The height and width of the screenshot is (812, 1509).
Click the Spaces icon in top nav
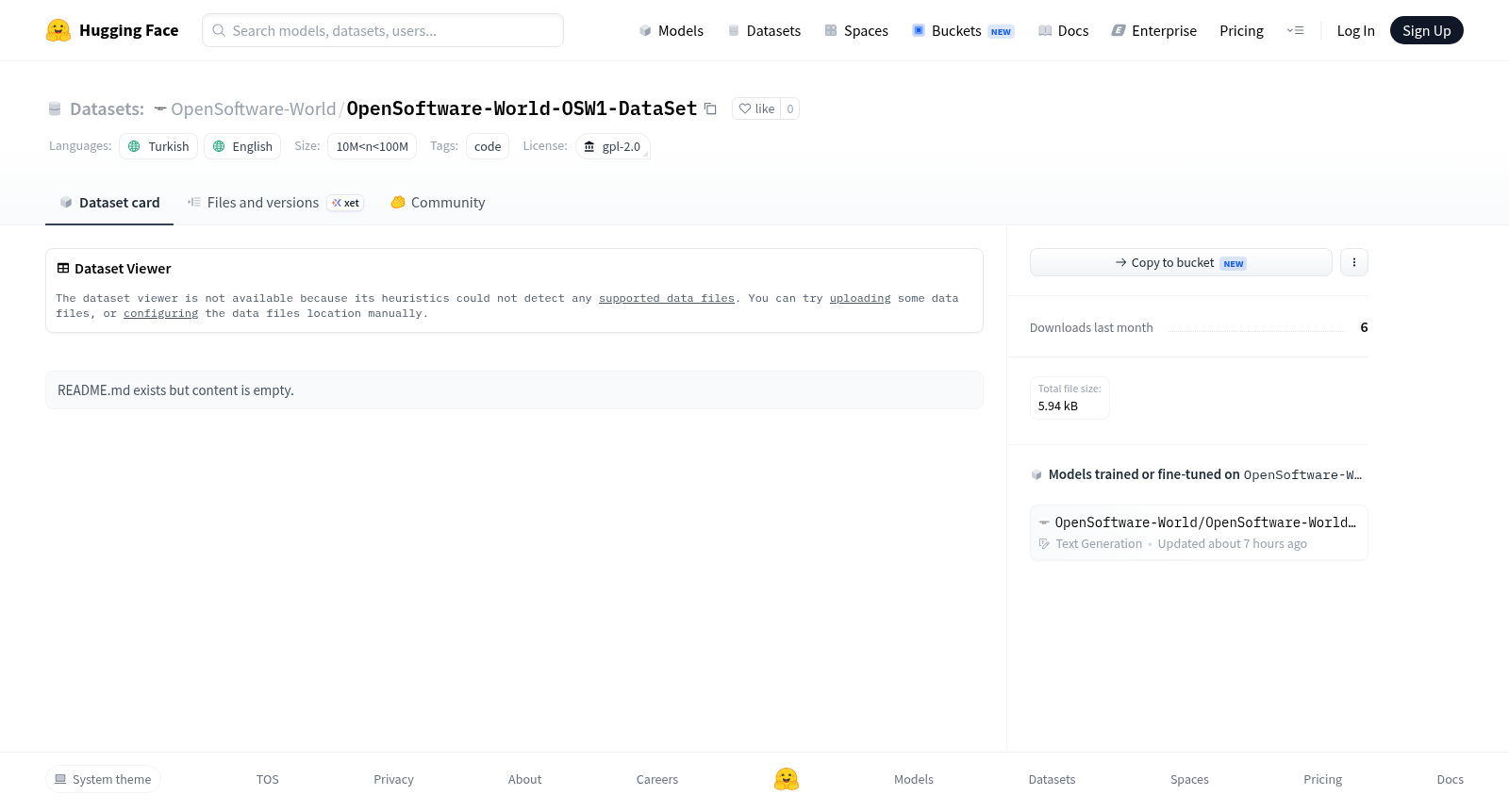(831, 30)
